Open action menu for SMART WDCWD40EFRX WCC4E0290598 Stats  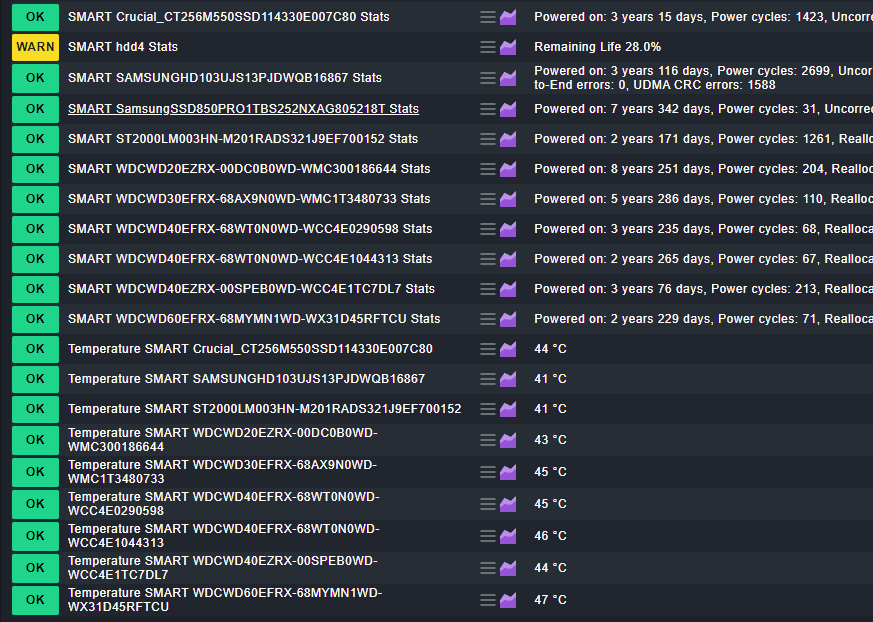tap(488, 229)
